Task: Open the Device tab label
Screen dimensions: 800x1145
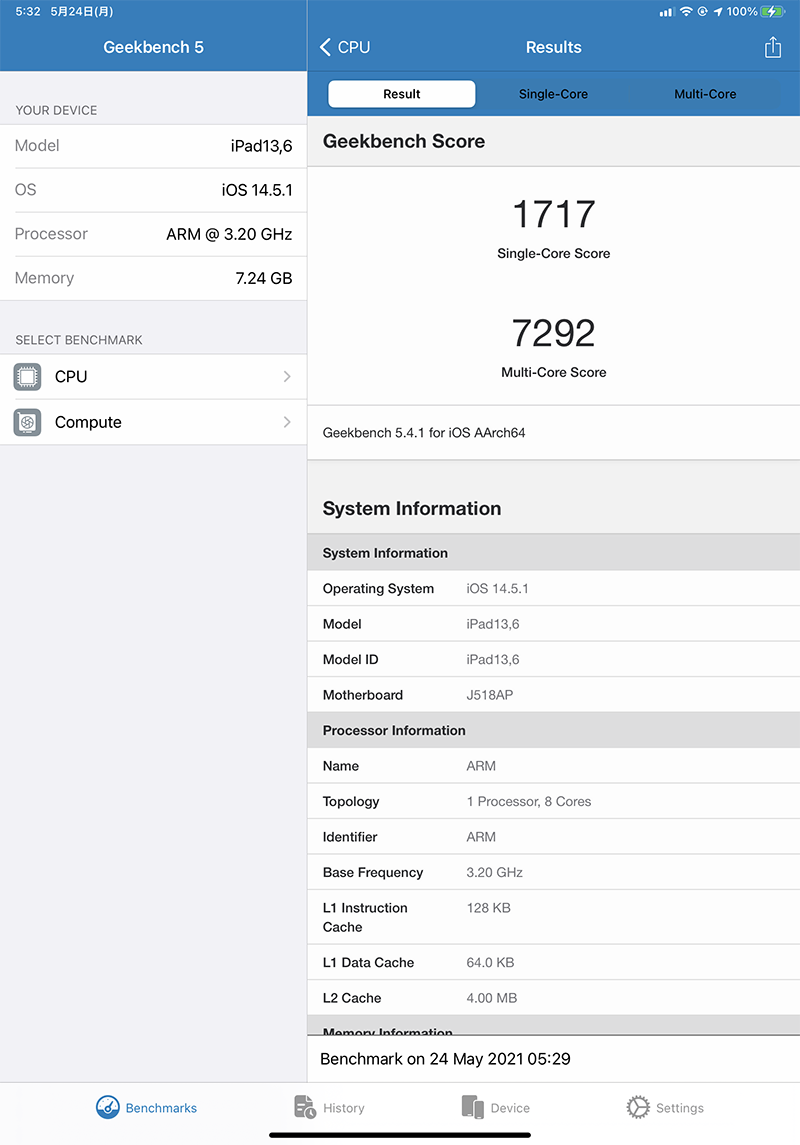Action: (x=510, y=1108)
